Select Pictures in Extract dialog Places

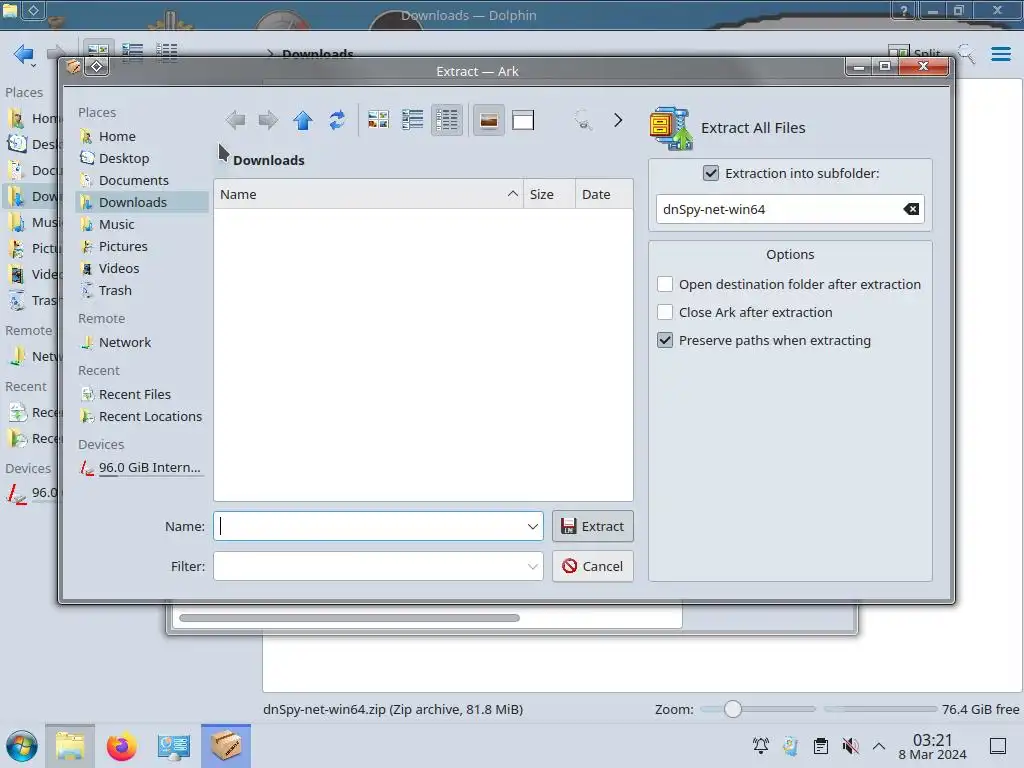(x=141, y=246)
